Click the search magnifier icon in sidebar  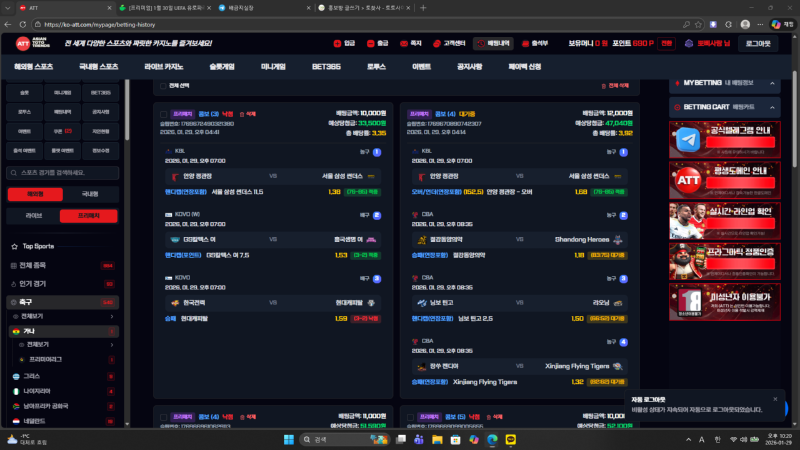click(x=13, y=173)
